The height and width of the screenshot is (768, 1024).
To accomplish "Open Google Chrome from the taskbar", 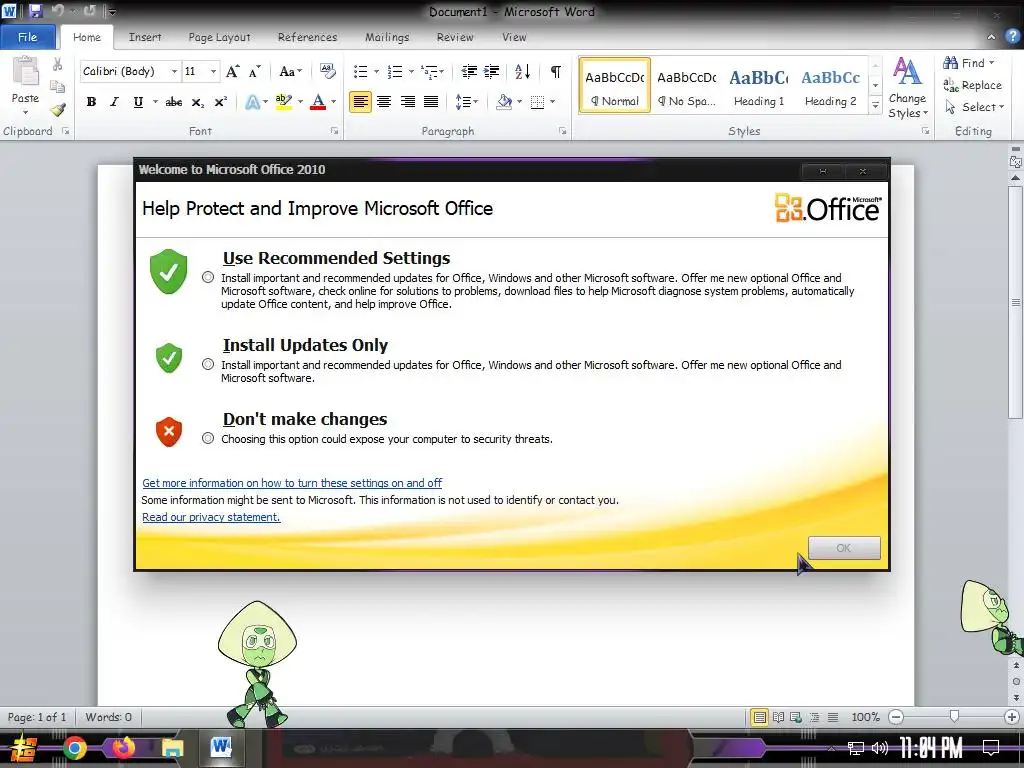I will (x=74, y=748).
